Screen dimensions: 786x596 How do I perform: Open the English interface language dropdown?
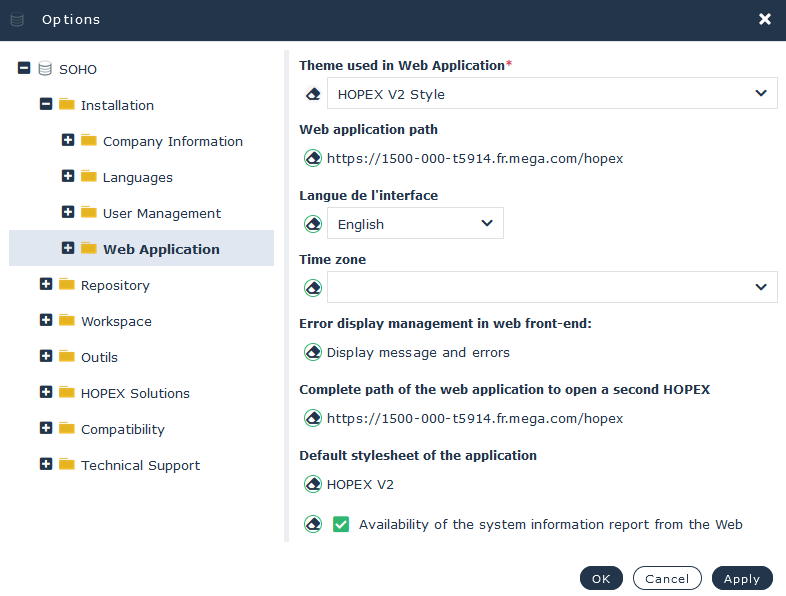point(415,224)
